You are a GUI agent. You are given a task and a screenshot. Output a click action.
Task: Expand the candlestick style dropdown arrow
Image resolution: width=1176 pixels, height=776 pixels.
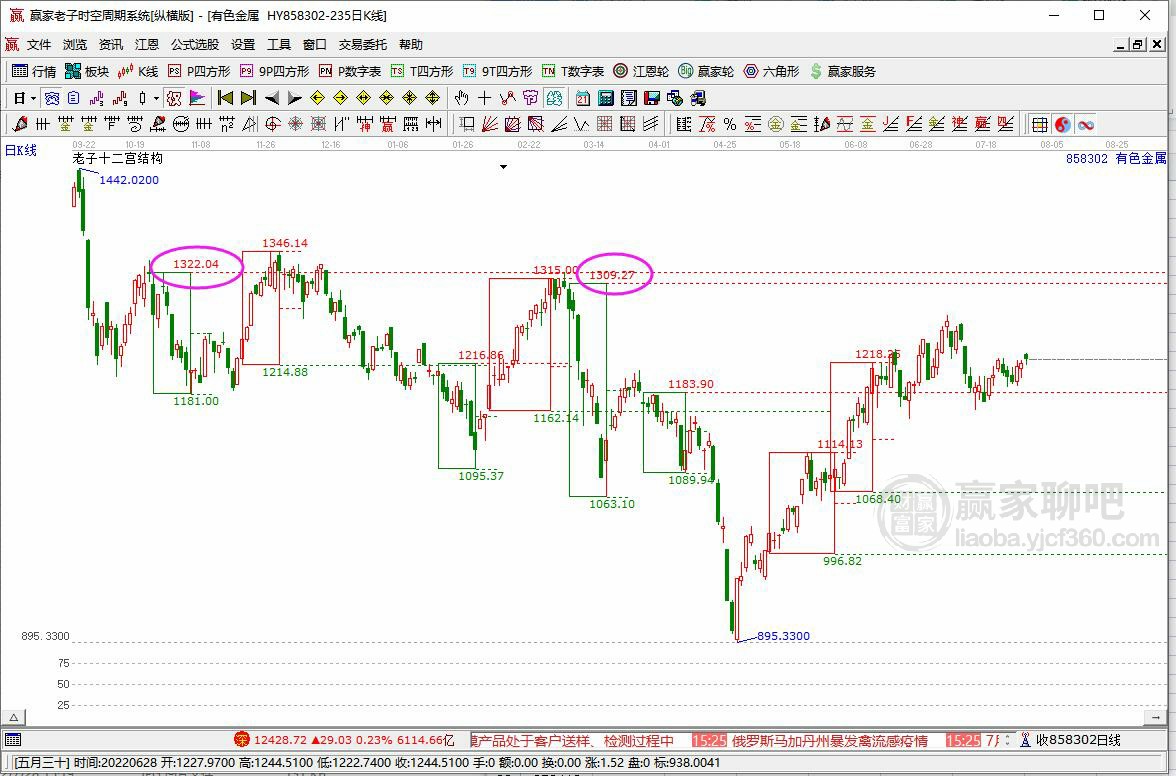[156, 98]
